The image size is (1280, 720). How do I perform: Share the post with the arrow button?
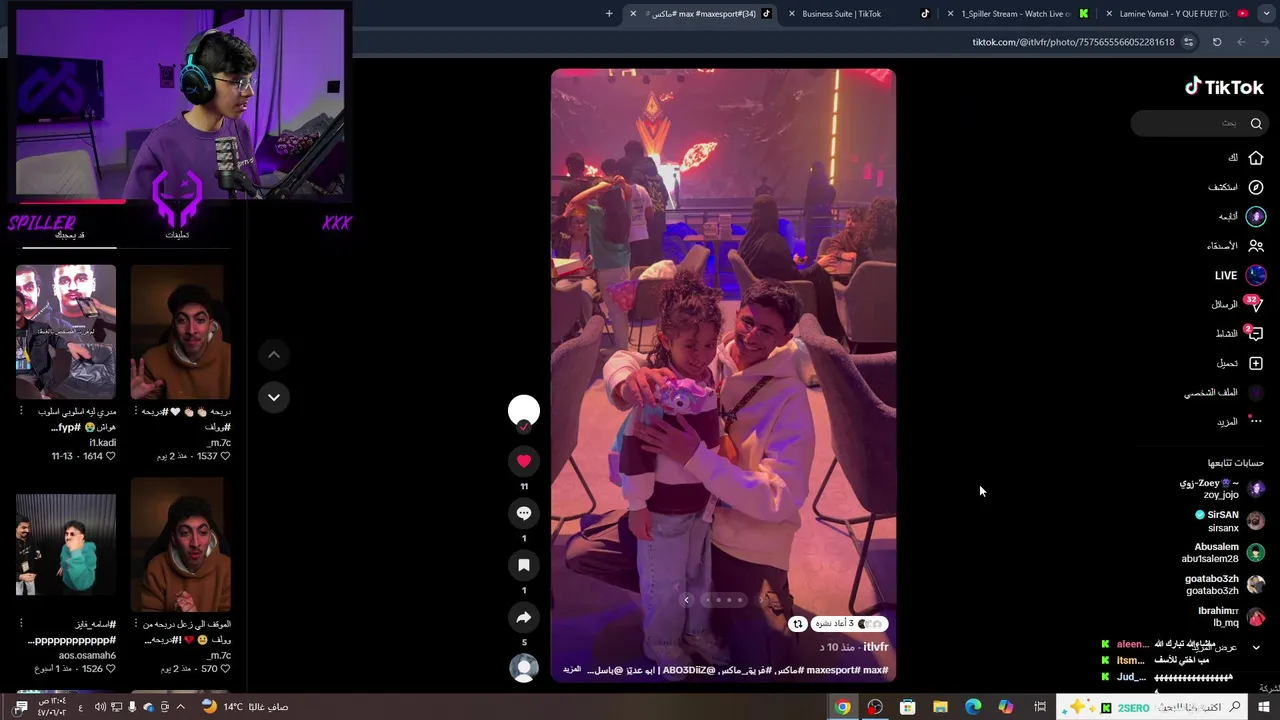point(524,617)
